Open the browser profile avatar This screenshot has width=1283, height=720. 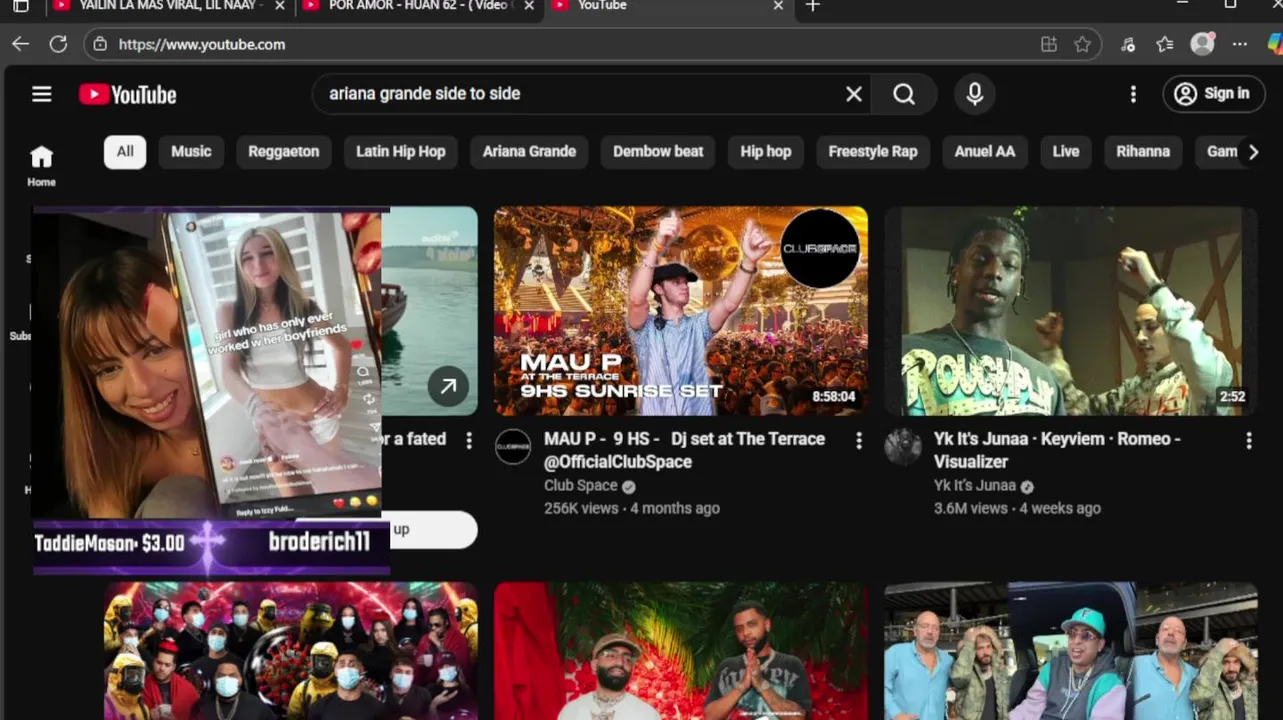(1203, 44)
